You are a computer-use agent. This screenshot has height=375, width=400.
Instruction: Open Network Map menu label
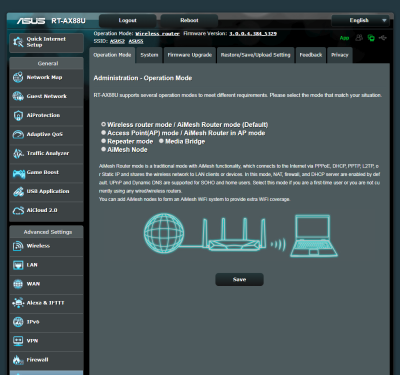(x=44, y=77)
